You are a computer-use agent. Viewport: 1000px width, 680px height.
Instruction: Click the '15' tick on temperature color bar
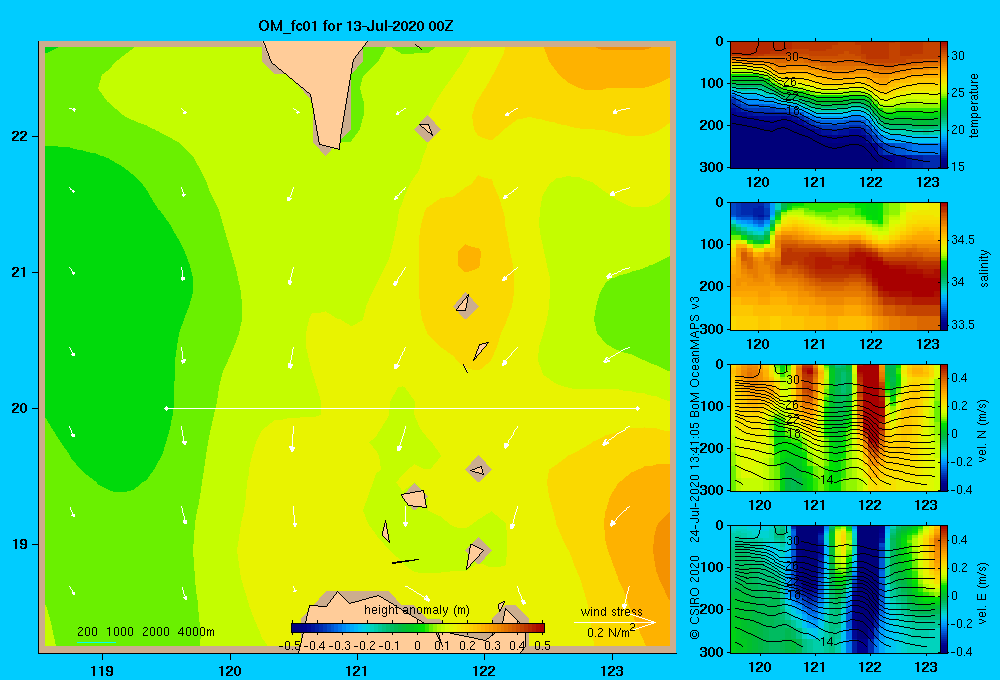tap(957, 166)
